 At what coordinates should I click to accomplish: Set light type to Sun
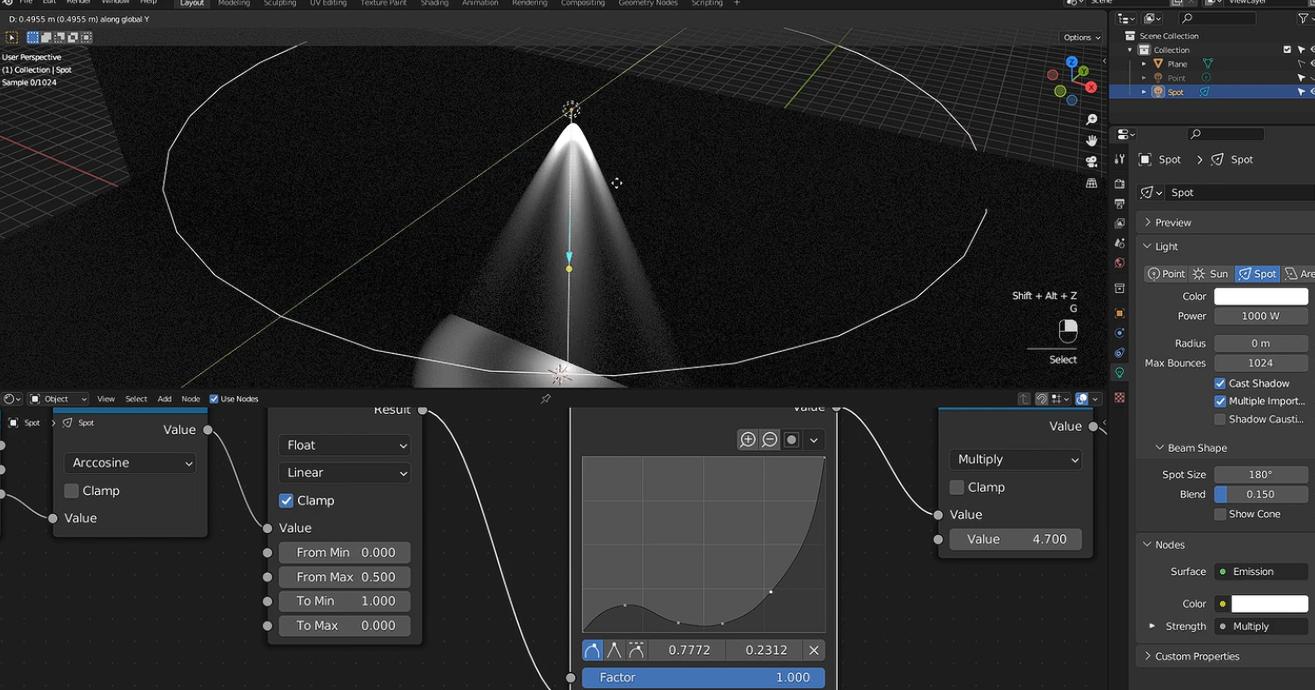[x=1211, y=274]
